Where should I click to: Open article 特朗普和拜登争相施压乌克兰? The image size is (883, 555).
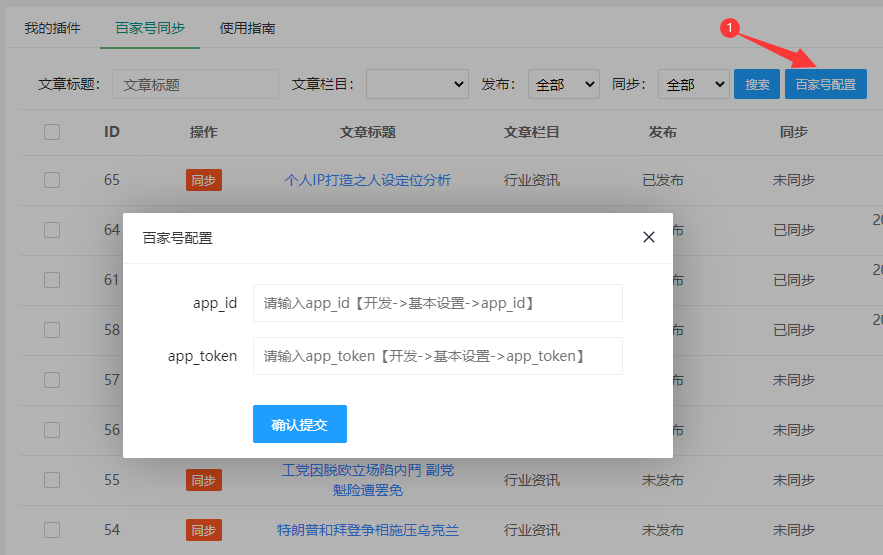click(367, 530)
